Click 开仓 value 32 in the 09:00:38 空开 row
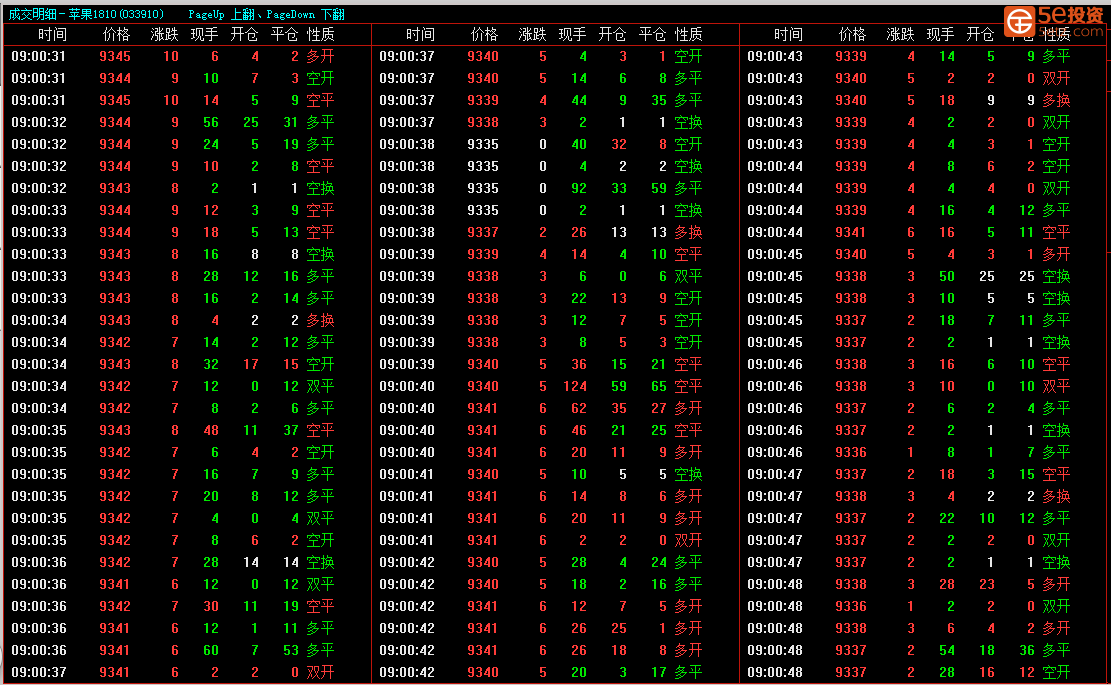 619,145
